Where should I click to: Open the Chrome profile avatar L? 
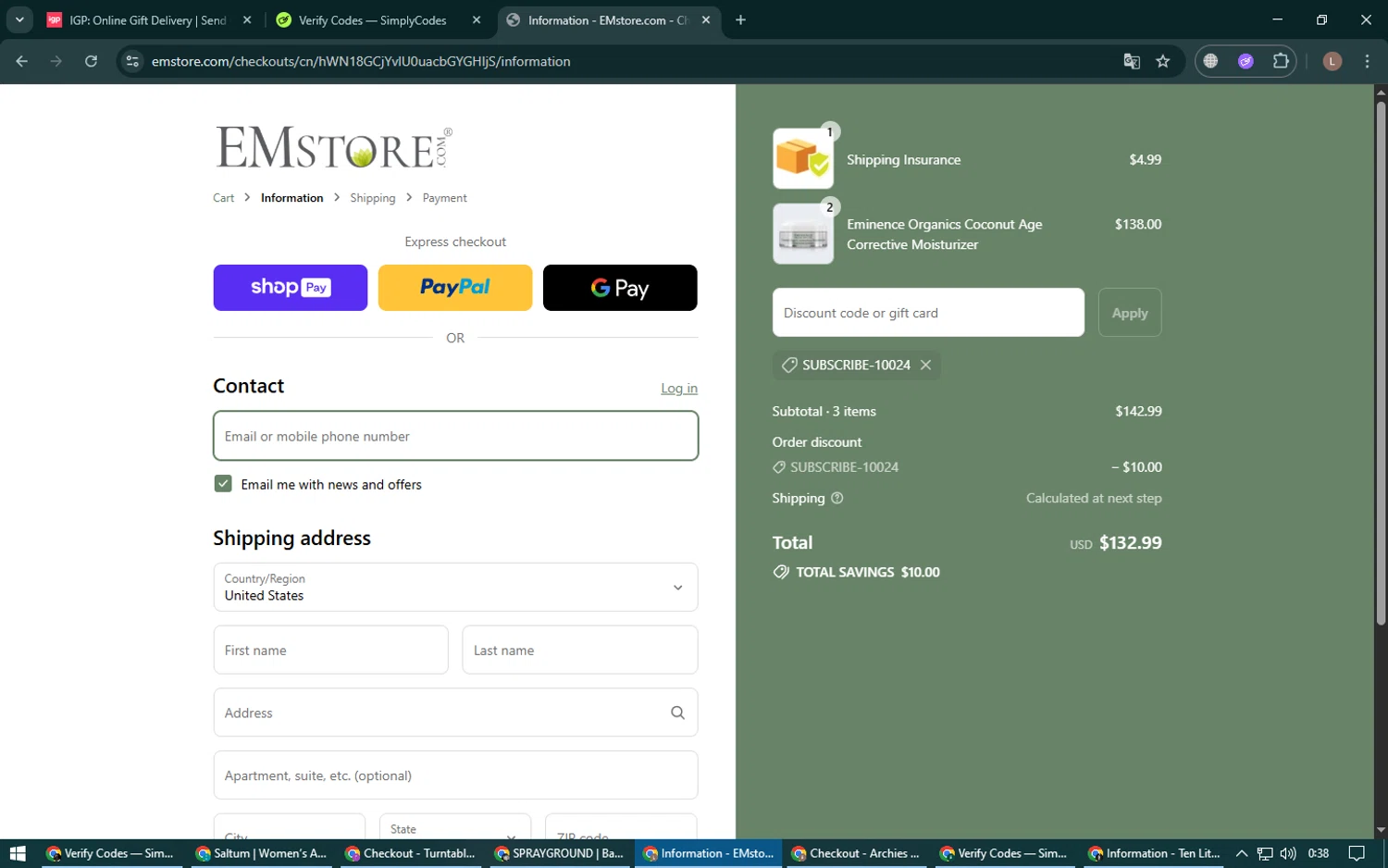(x=1332, y=61)
